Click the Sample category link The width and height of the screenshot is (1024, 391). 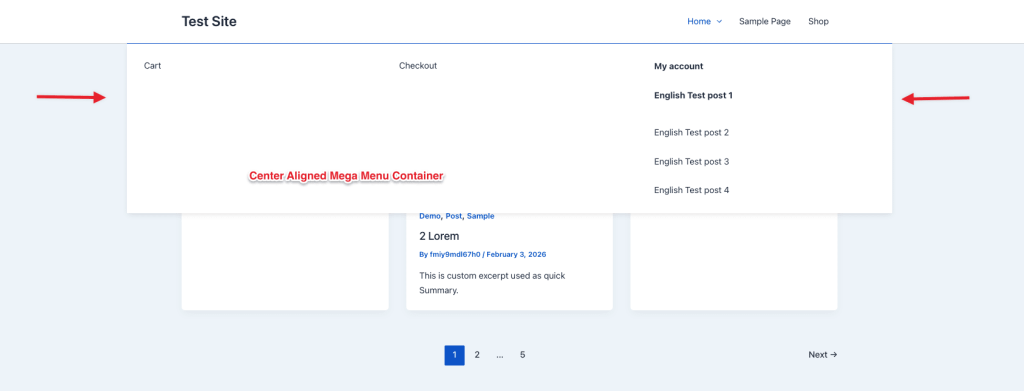480,216
